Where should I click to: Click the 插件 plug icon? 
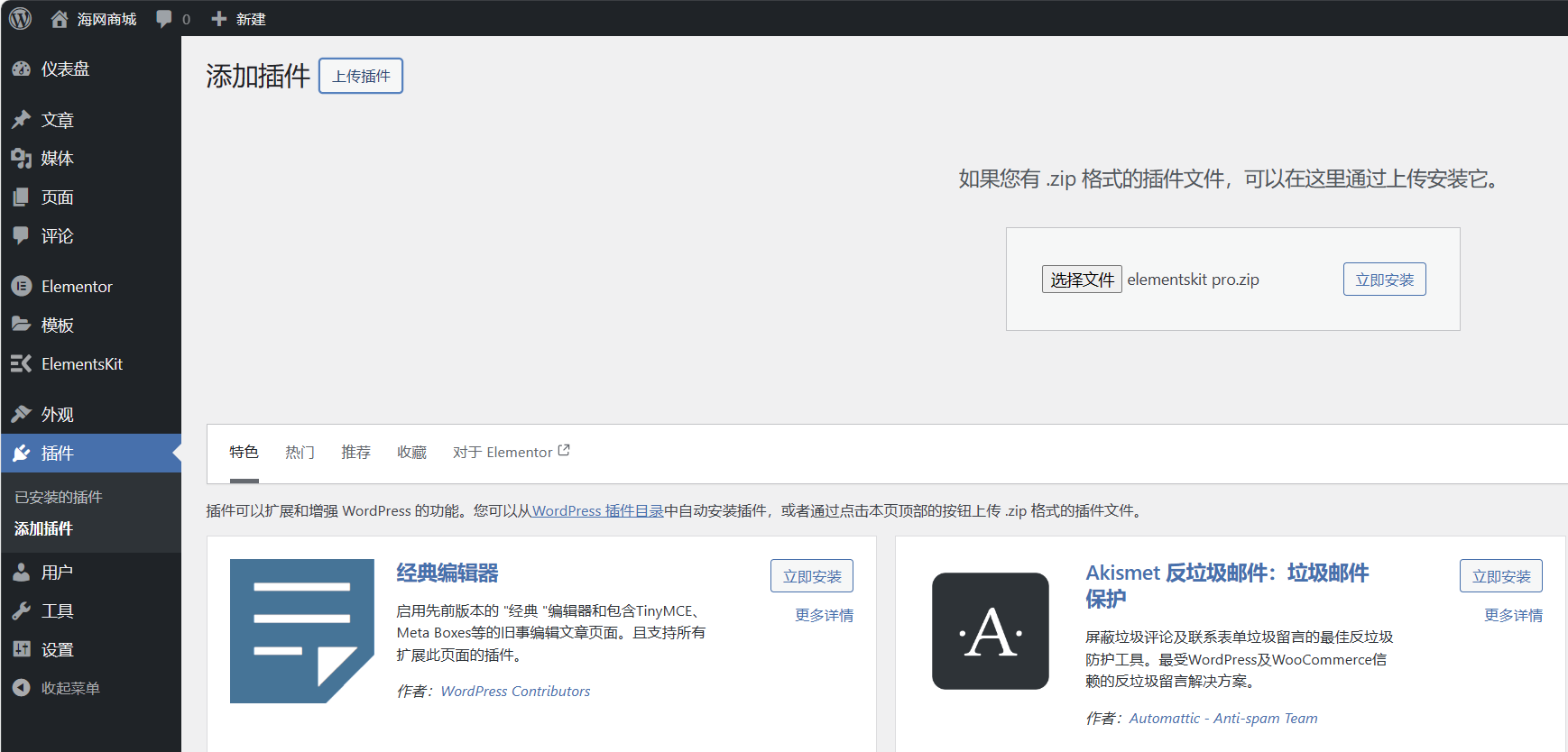(22, 453)
